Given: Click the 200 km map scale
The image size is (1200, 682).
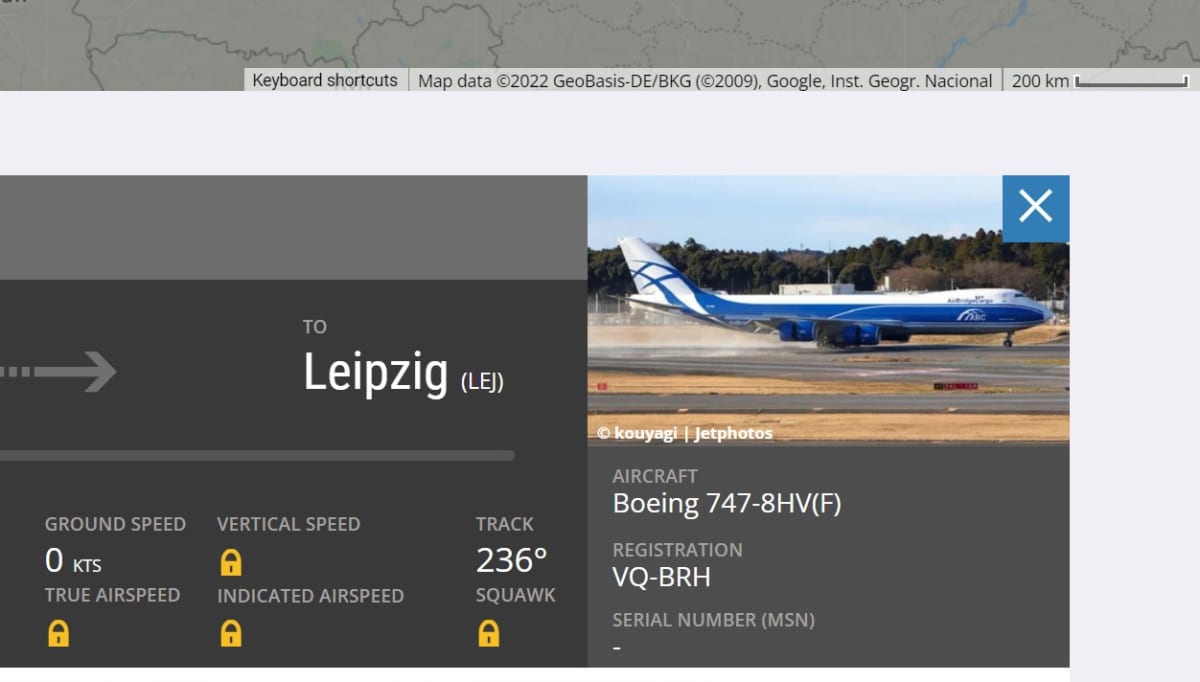Looking at the screenshot, I should click(1099, 81).
